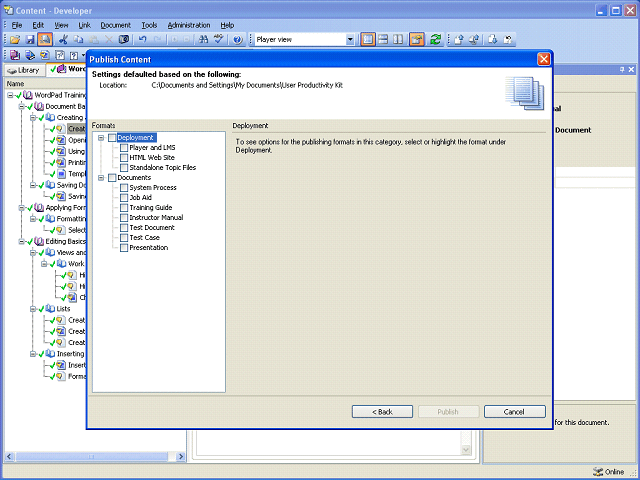This screenshot has width=640, height=480.
Task: Click the Check Out down-arrow icon
Action: coord(492,40)
